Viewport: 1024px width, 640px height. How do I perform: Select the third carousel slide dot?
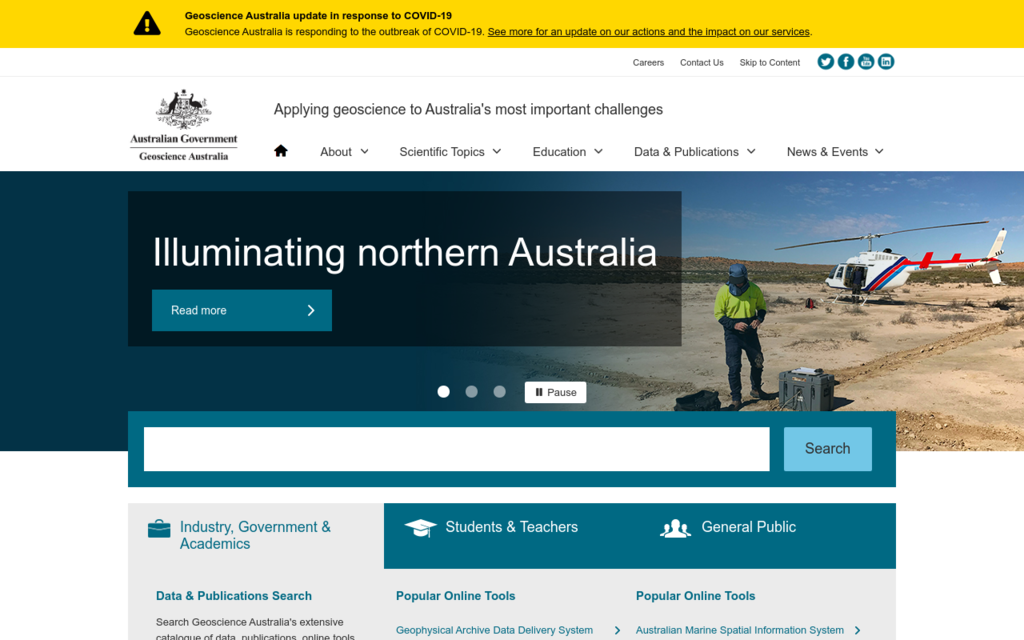pos(499,391)
